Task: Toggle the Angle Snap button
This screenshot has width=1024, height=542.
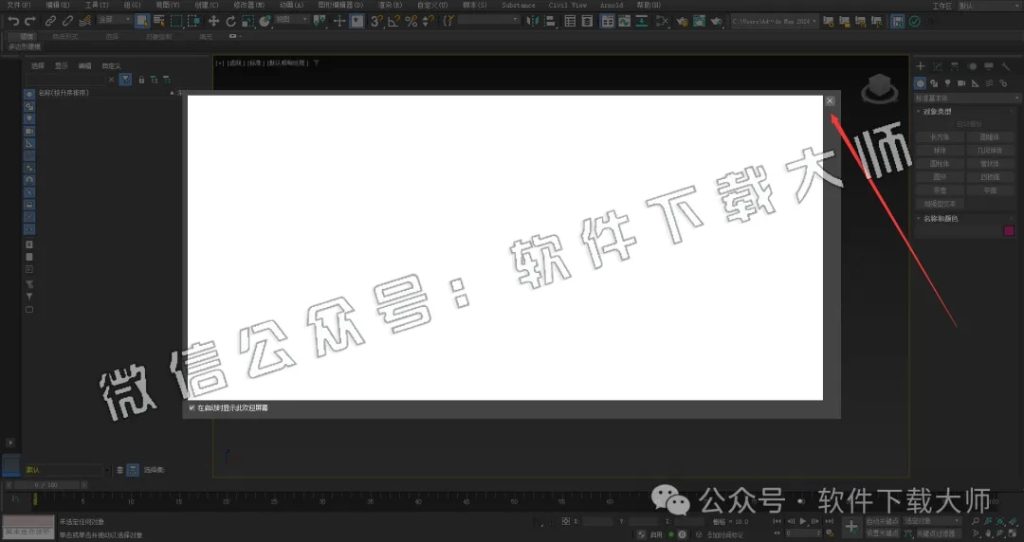Action: [x=394, y=22]
